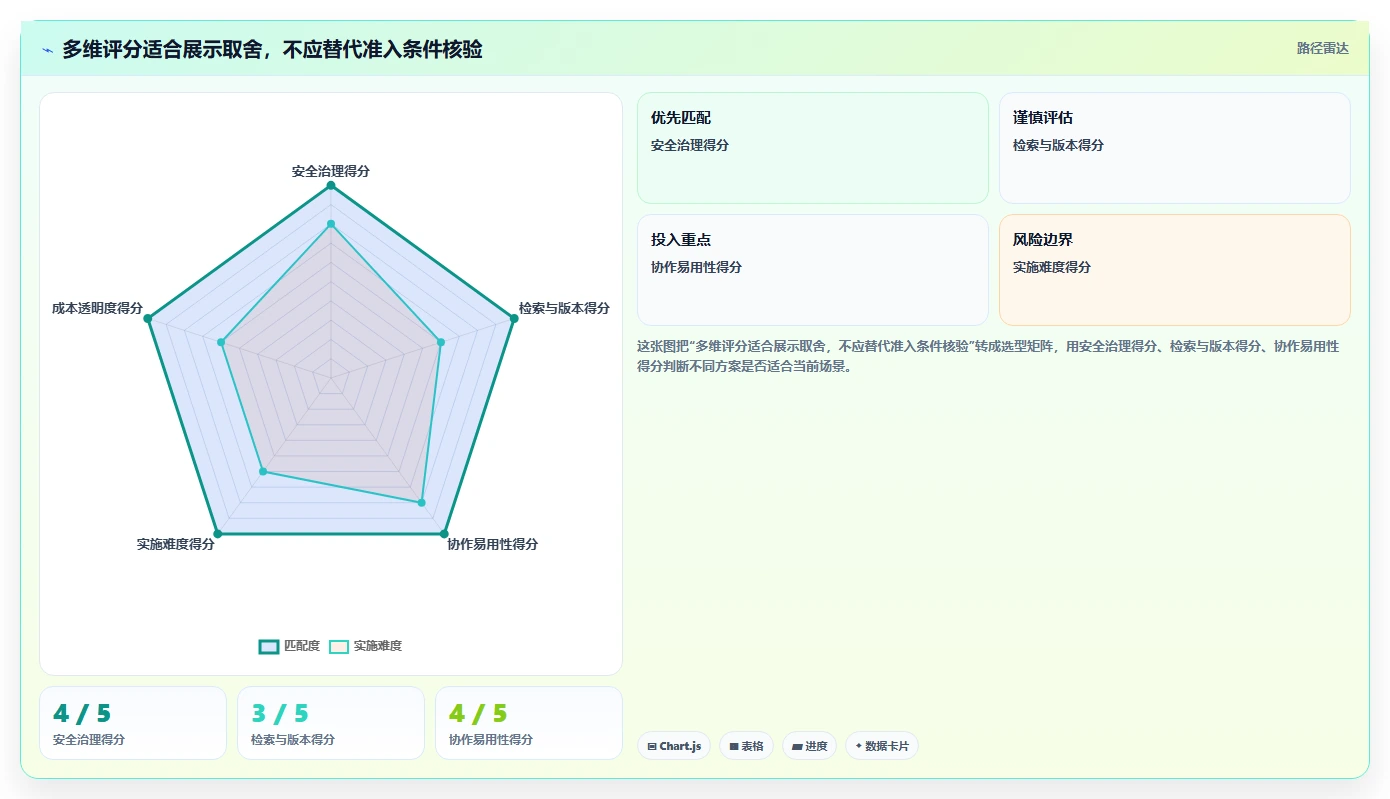1390x799 pixels.
Task: Click 检索与版本得分 text inside 谨慎评估 card
Action: [1058, 145]
